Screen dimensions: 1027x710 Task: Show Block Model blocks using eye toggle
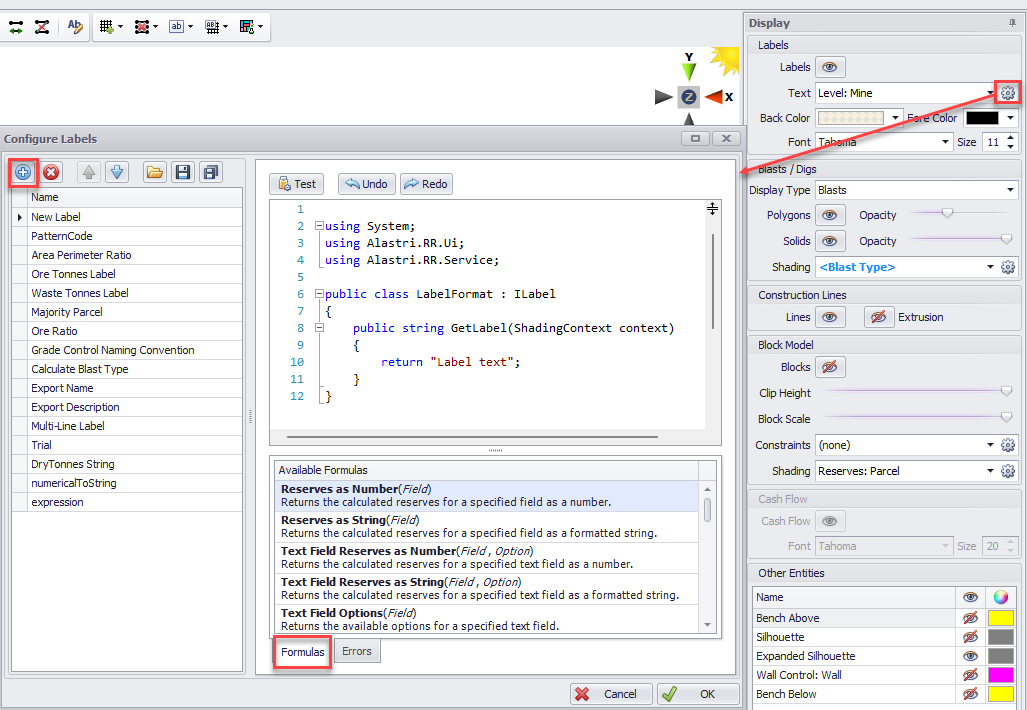point(830,367)
